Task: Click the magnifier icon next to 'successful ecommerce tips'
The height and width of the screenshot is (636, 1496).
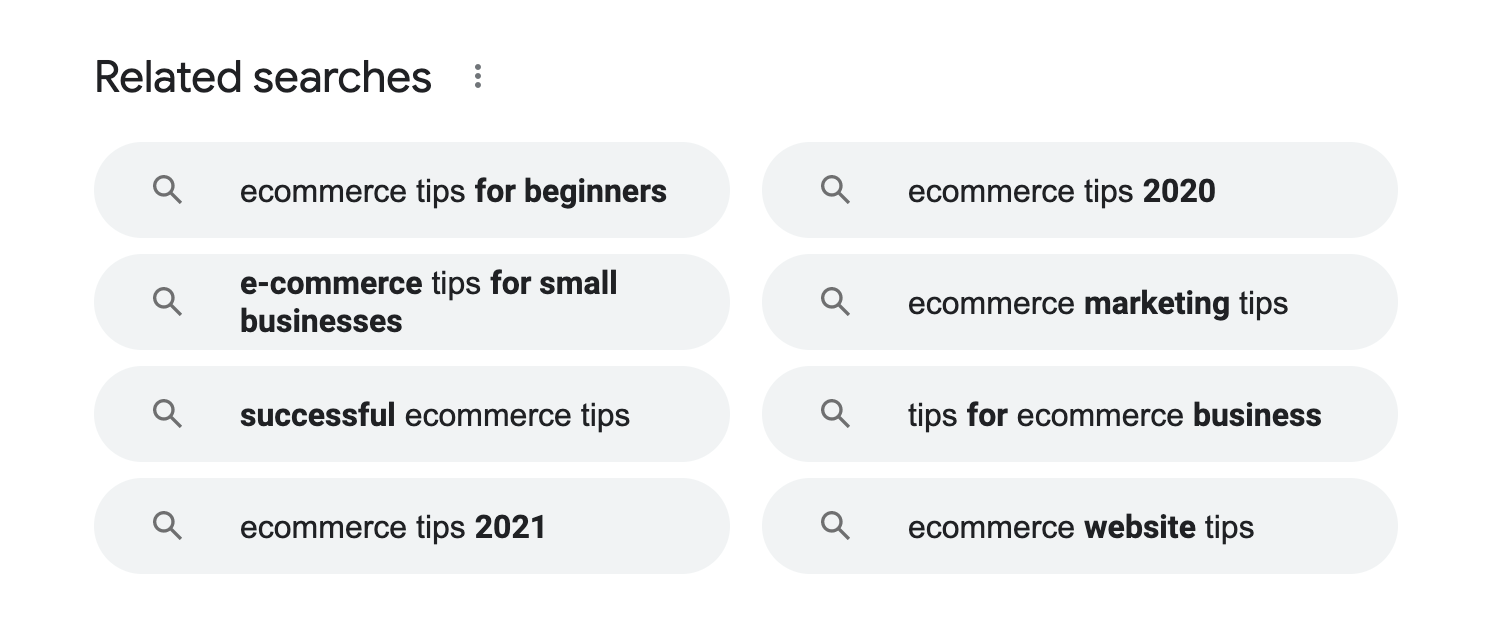Action: 167,414
